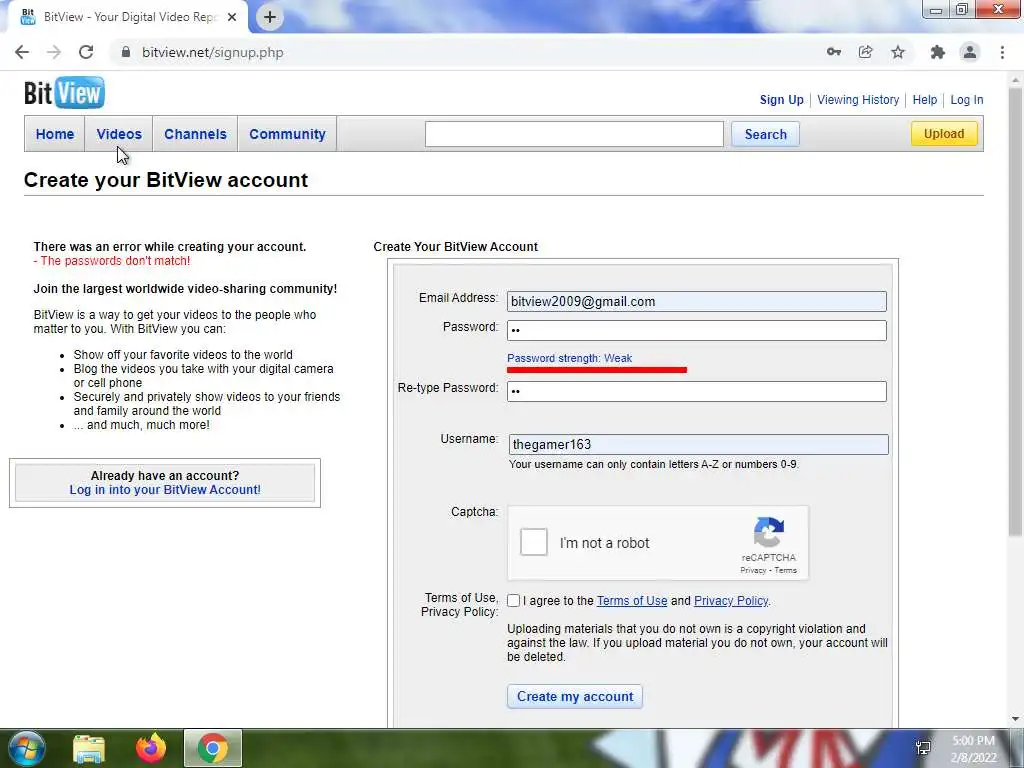Open File Explorer from taskbar
The width and height of the screenshot is (1024, 768).
pyautogui.click(x=89, y=749)
